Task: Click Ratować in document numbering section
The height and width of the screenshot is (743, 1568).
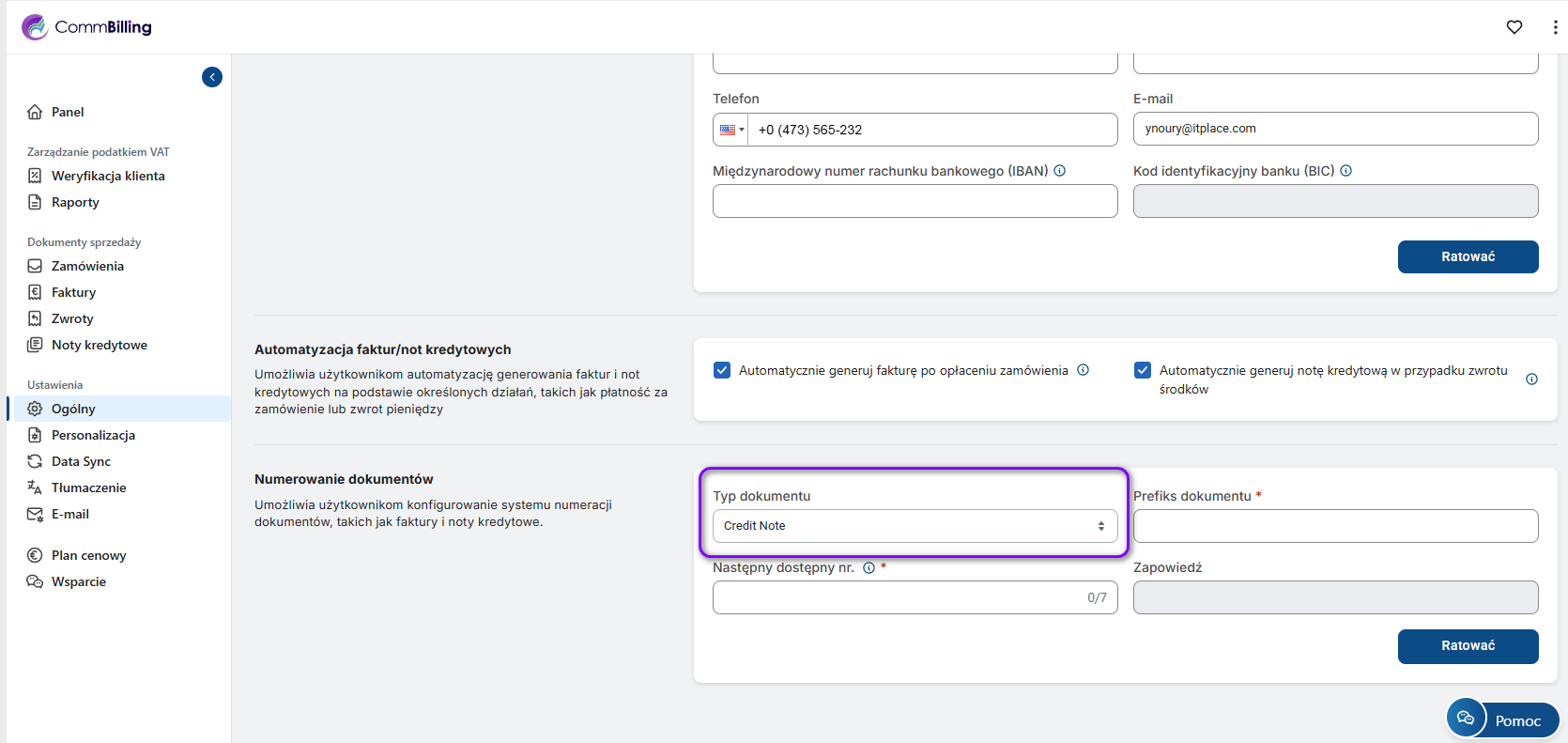Action: pyautogui.click(x=1468, y=646)
